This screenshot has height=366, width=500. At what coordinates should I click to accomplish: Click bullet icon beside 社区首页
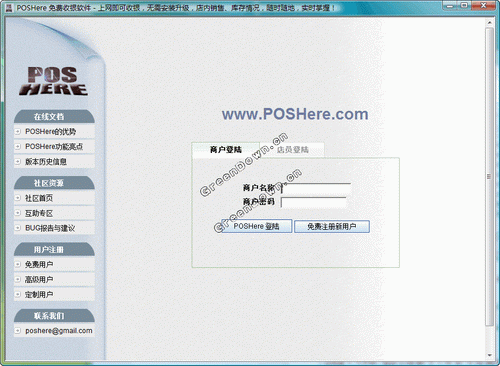(x=18, y=198)
